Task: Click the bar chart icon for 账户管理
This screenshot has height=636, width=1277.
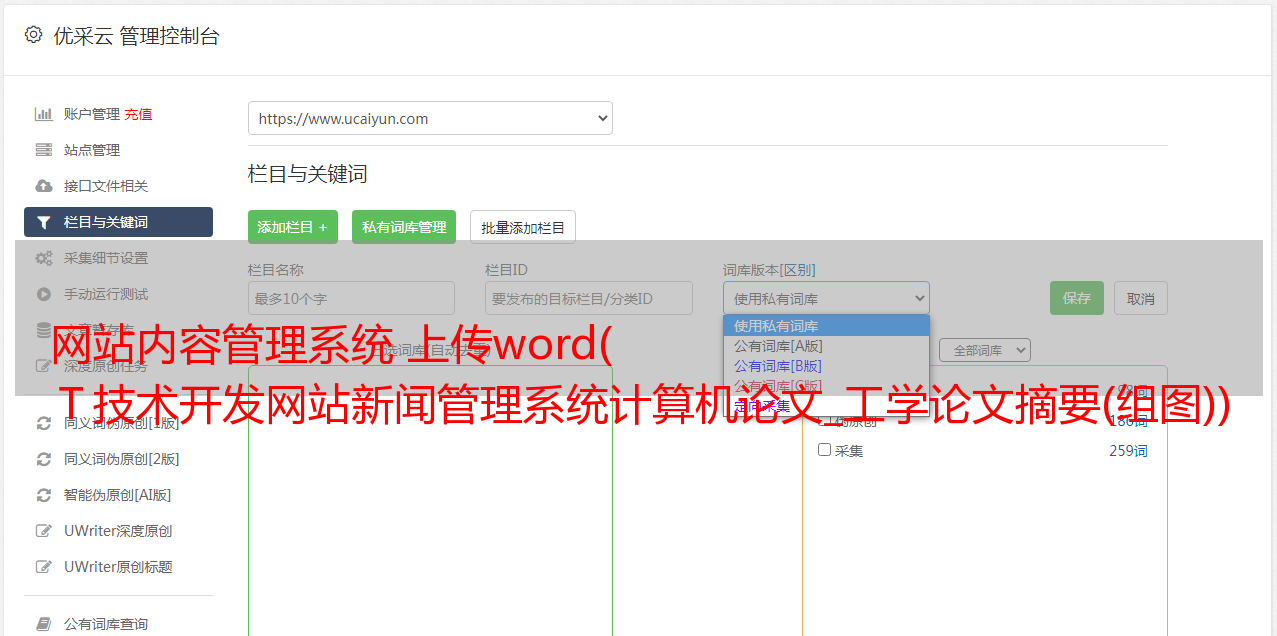Action: pyautogui.click(x=44, y=114)
